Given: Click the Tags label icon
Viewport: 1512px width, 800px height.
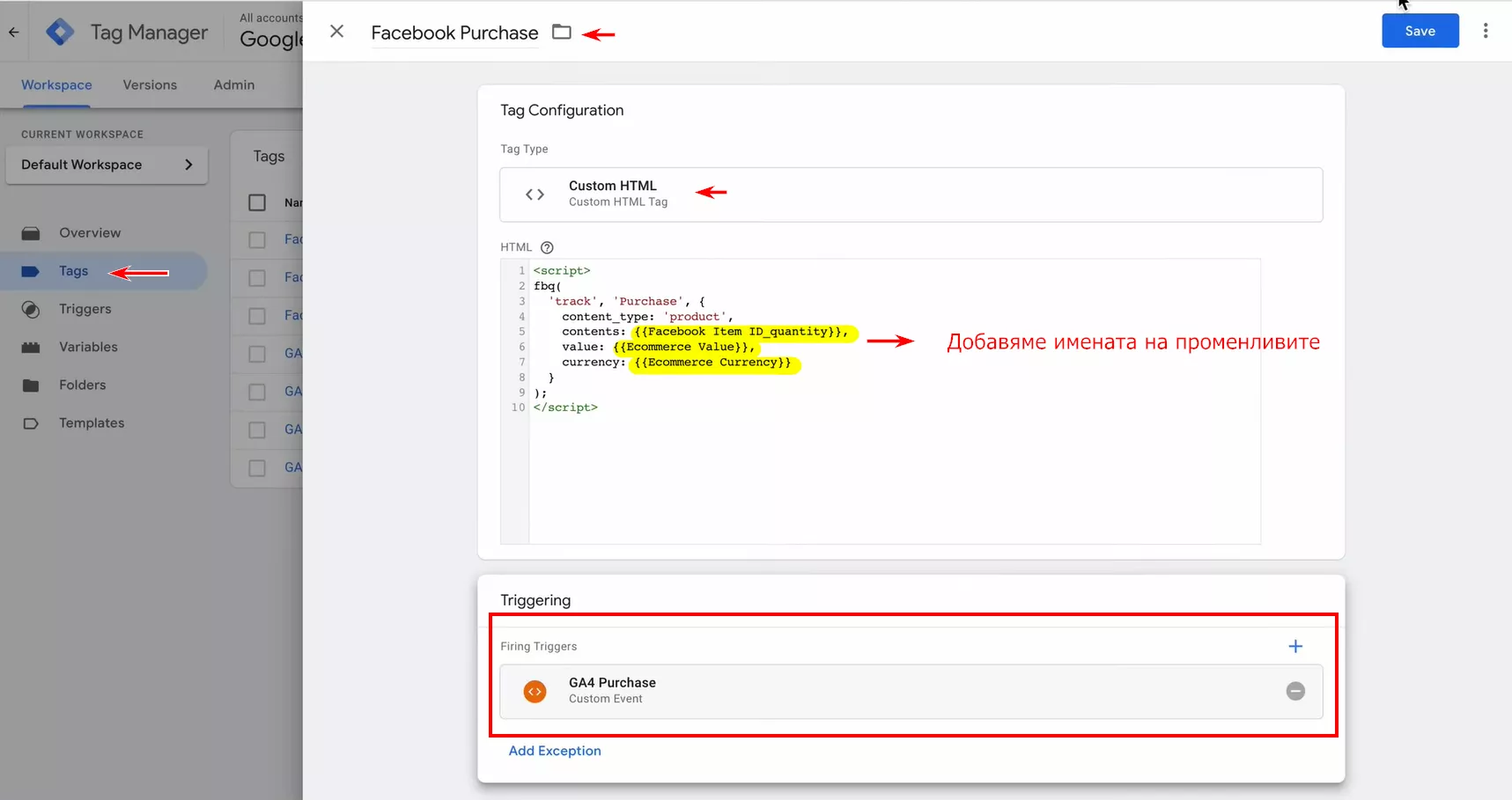Looking at the screenshot, I should tap(31, 271).
